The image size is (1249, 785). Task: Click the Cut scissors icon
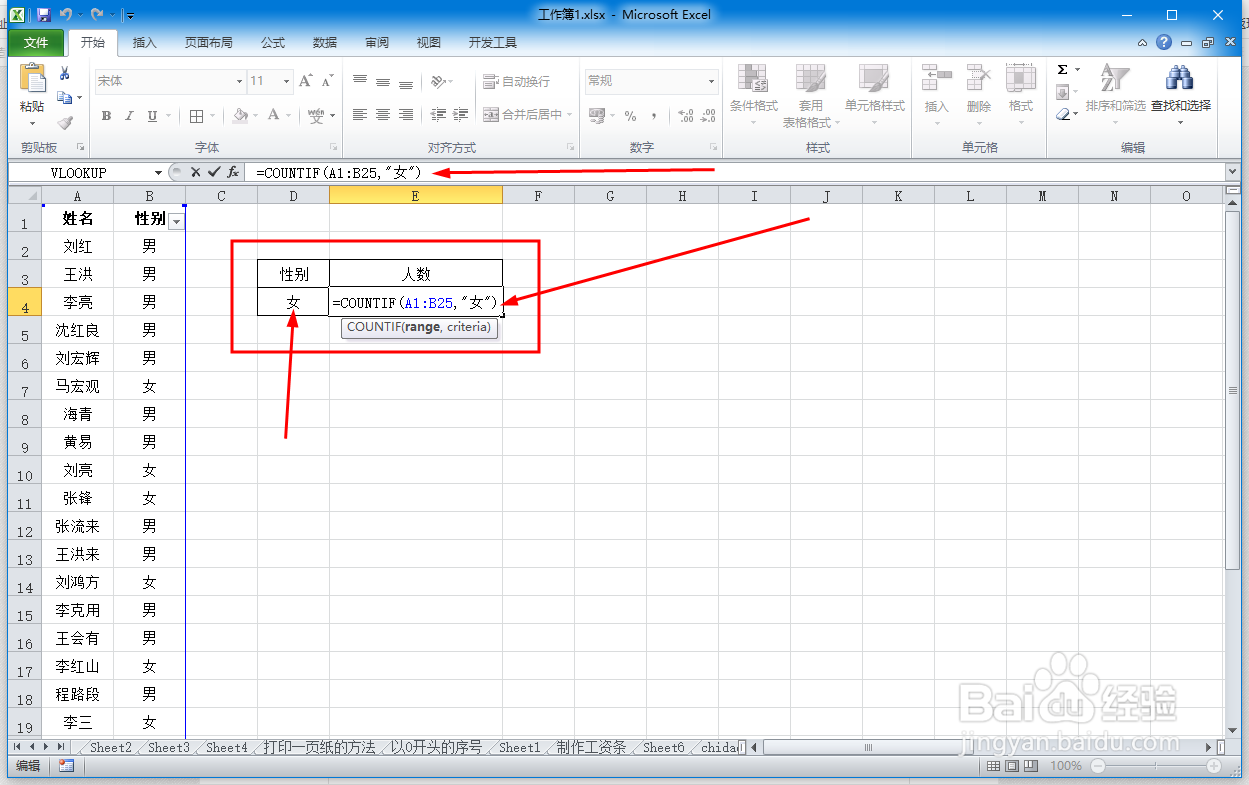(x=65, y=73)
